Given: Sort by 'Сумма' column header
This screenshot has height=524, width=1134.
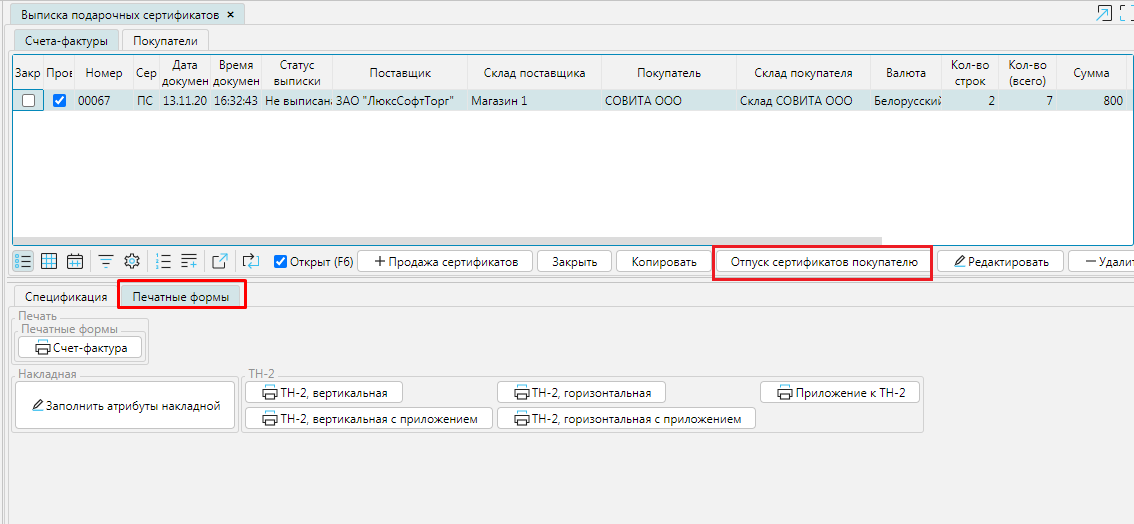Looking at the screenshot, I should click(1091, 73).
